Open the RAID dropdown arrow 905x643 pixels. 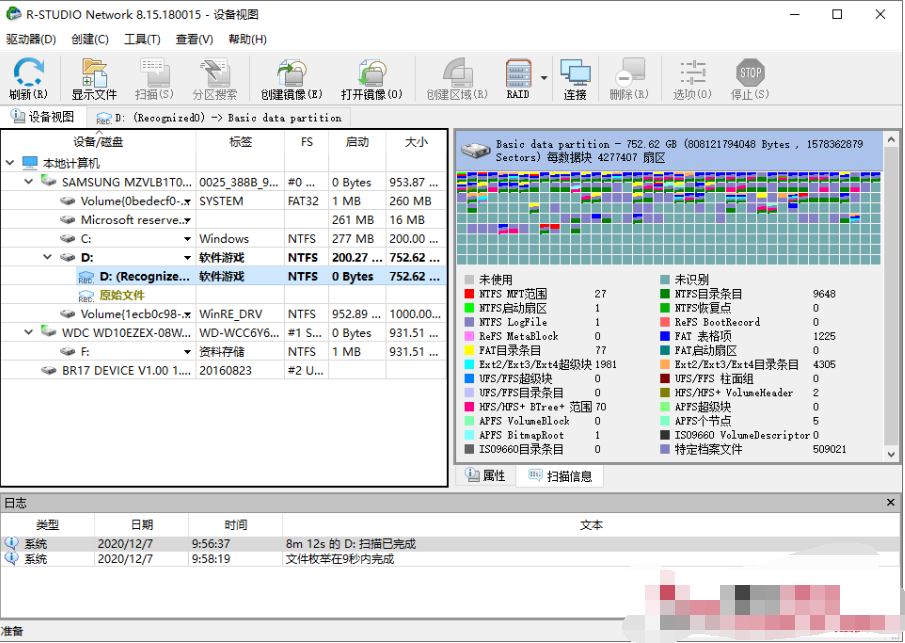point(544,77)
